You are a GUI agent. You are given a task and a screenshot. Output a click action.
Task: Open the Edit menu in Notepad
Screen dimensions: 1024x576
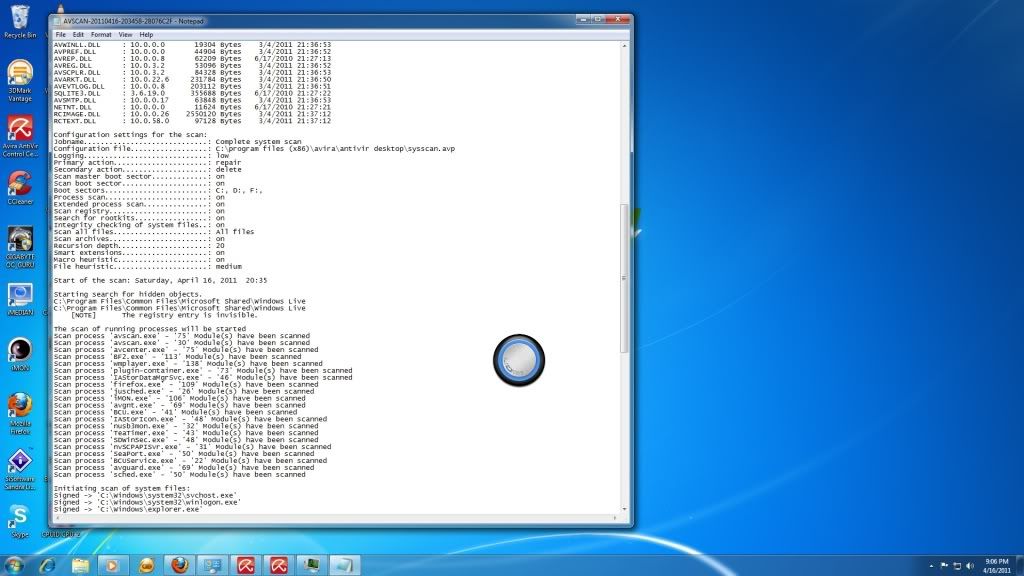[78, 35]
